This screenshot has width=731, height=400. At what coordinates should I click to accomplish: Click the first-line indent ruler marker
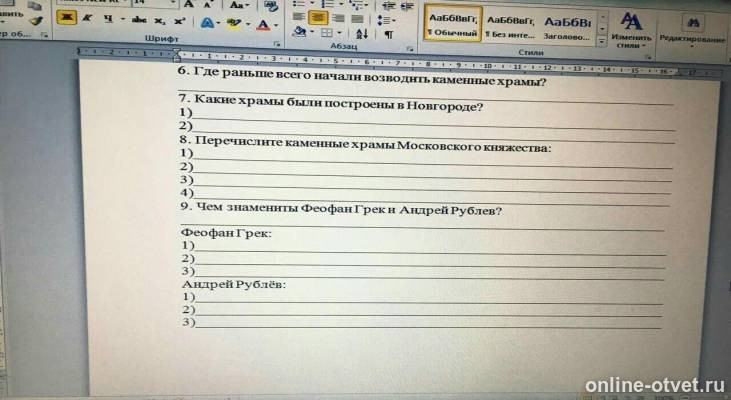[x=176, y=51]
